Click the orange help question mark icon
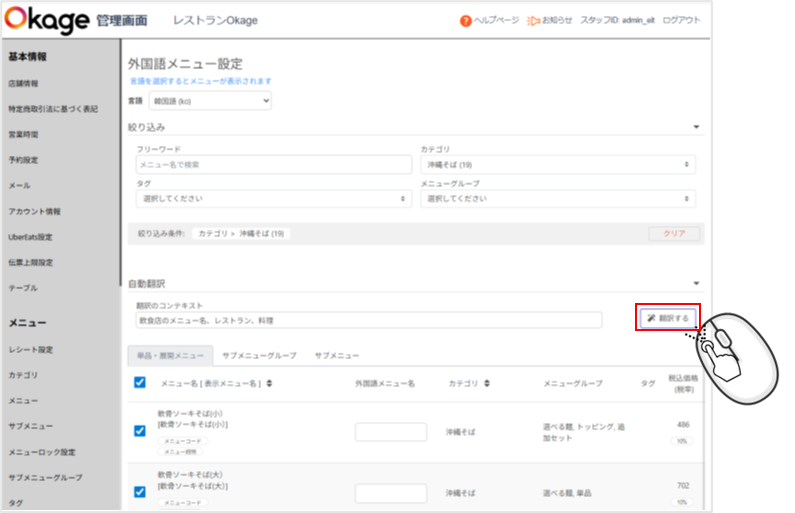Image resolution: width=795 pixels, height=513 pixels. pyautogui.click(x=466, y=20)
